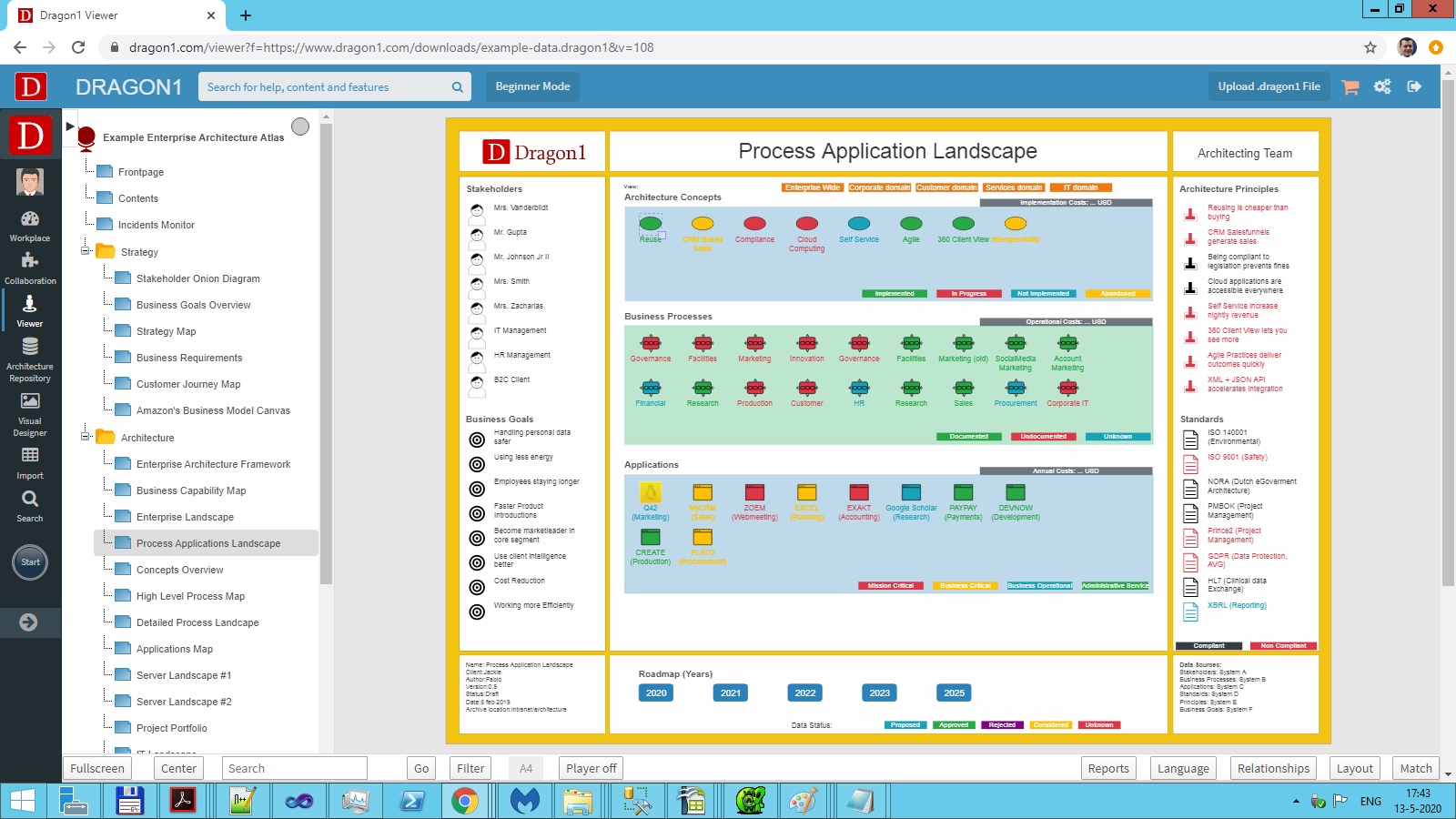Click the Match button
1456x819 pixels.
click(x=1416, y=768)
